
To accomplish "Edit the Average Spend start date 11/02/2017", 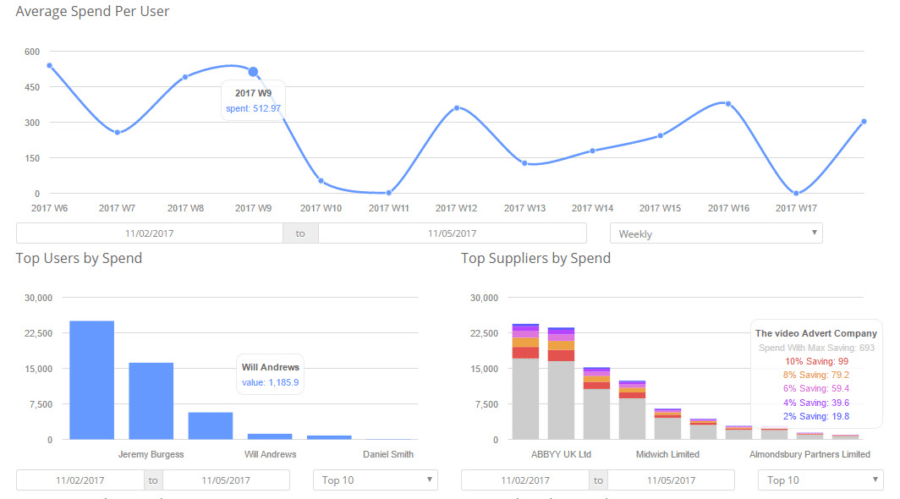I will pos(149,233).
